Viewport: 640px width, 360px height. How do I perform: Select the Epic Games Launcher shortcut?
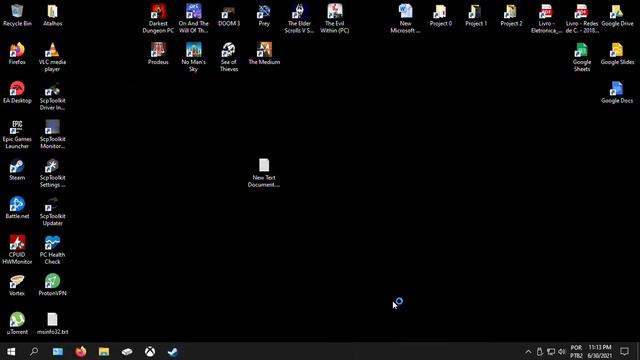click(17, 134)
